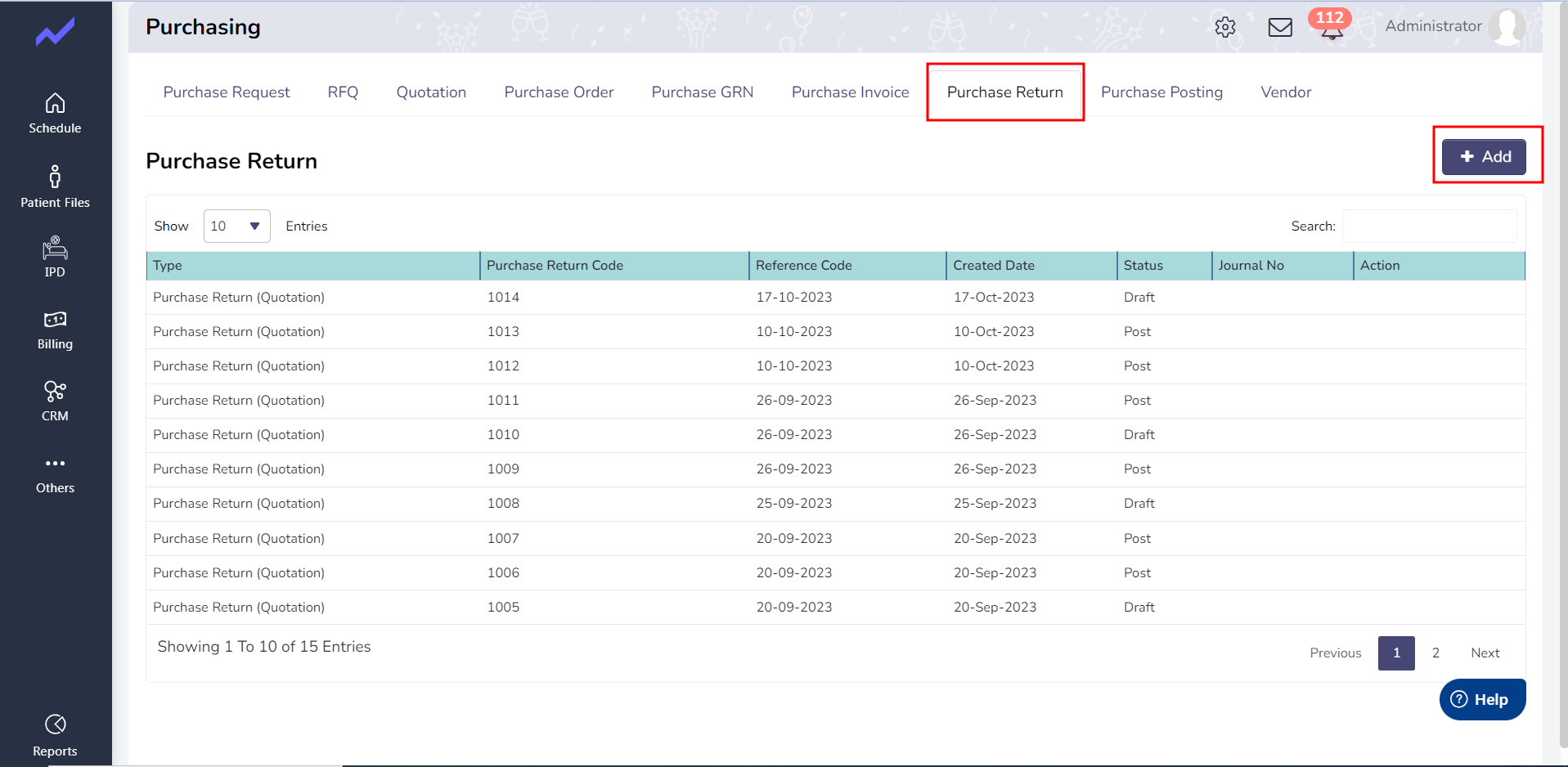Sort by Reference Code column header

click(x=847, y=266)
